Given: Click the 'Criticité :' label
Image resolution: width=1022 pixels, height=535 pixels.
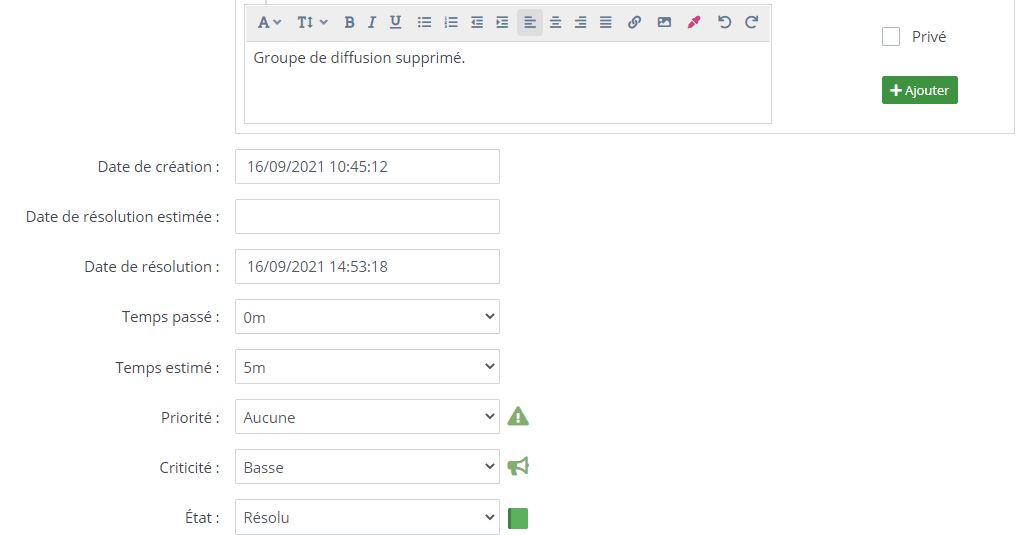Looking at the screenshot, I should coord(190,467).
